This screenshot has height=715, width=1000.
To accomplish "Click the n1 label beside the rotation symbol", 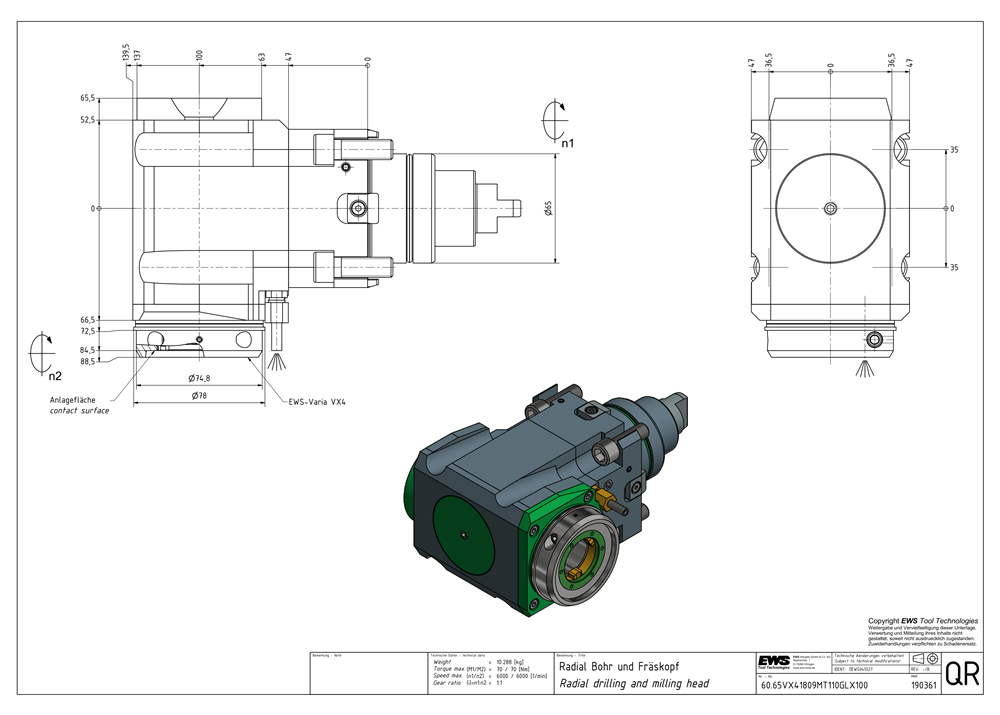I will click(568, 144).
